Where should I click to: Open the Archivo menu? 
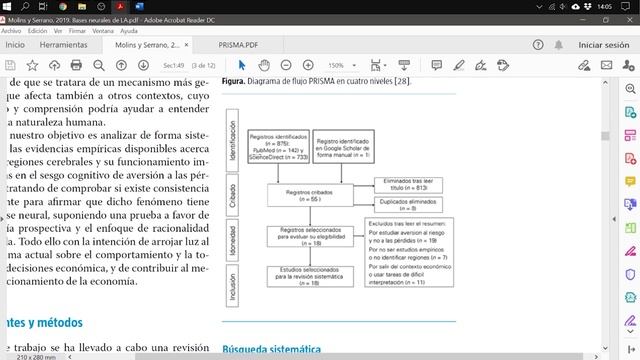coord(11,31)
